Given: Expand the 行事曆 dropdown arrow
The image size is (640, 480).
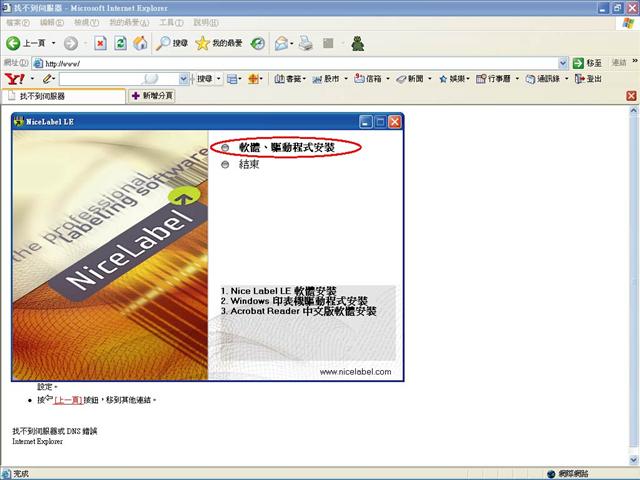Looking at the screenshot, I should click(x=517, y=79).
